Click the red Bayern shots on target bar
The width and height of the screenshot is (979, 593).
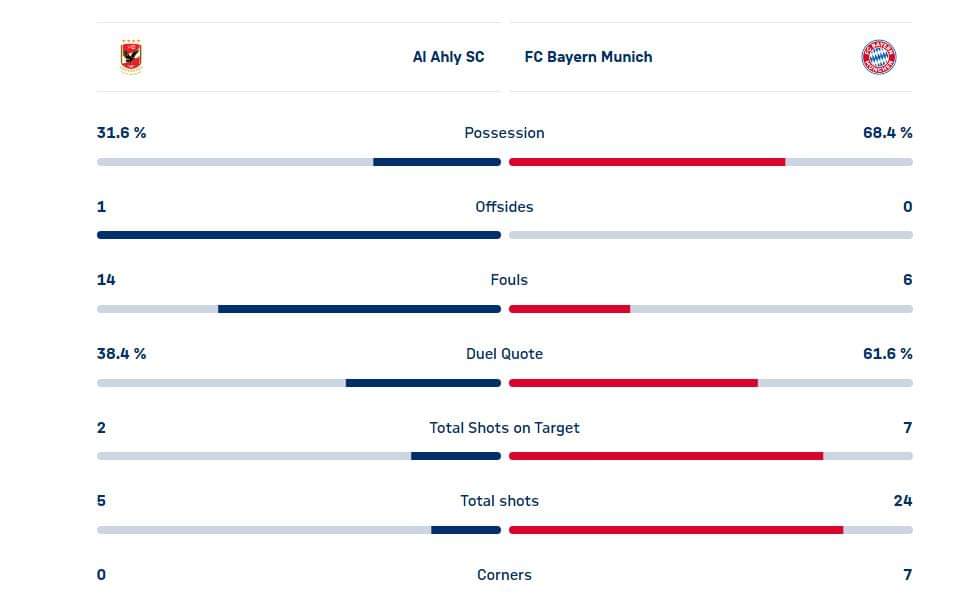(666, 456)
